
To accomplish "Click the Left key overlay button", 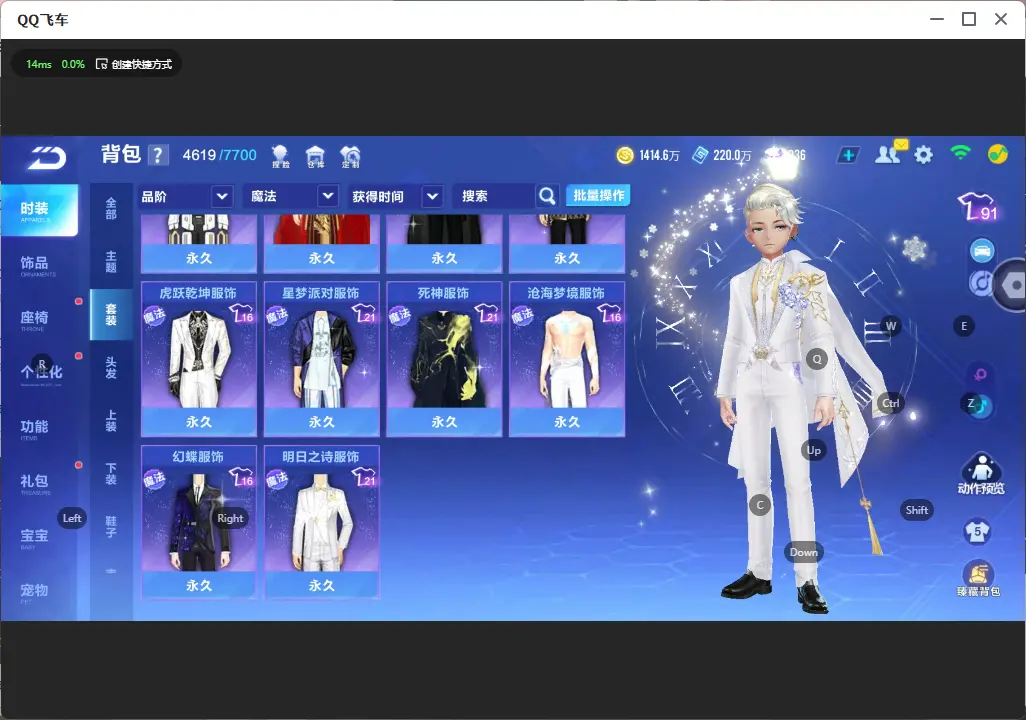I will click(x=72, y=518).
